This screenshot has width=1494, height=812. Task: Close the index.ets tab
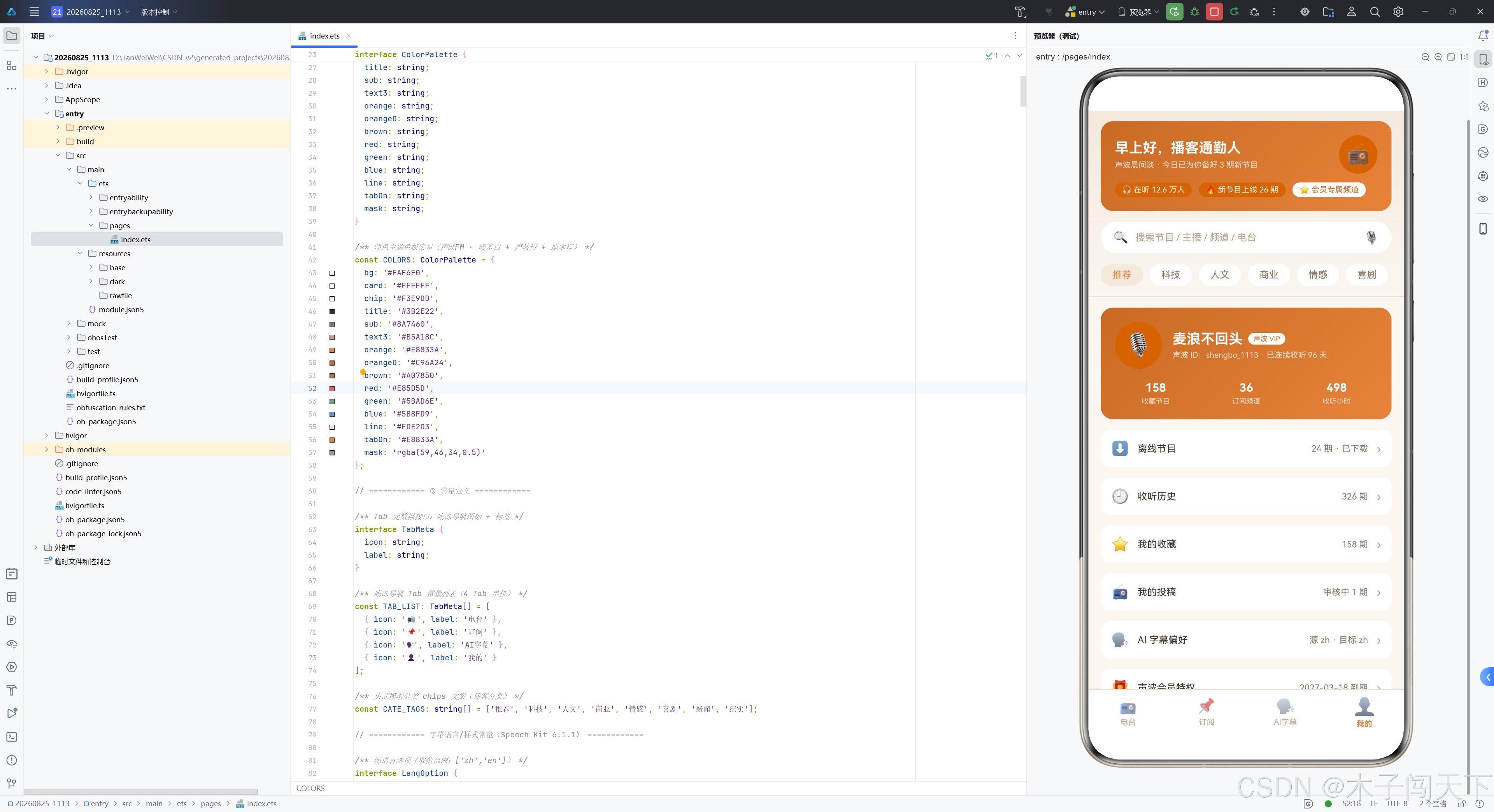(349, 36)
